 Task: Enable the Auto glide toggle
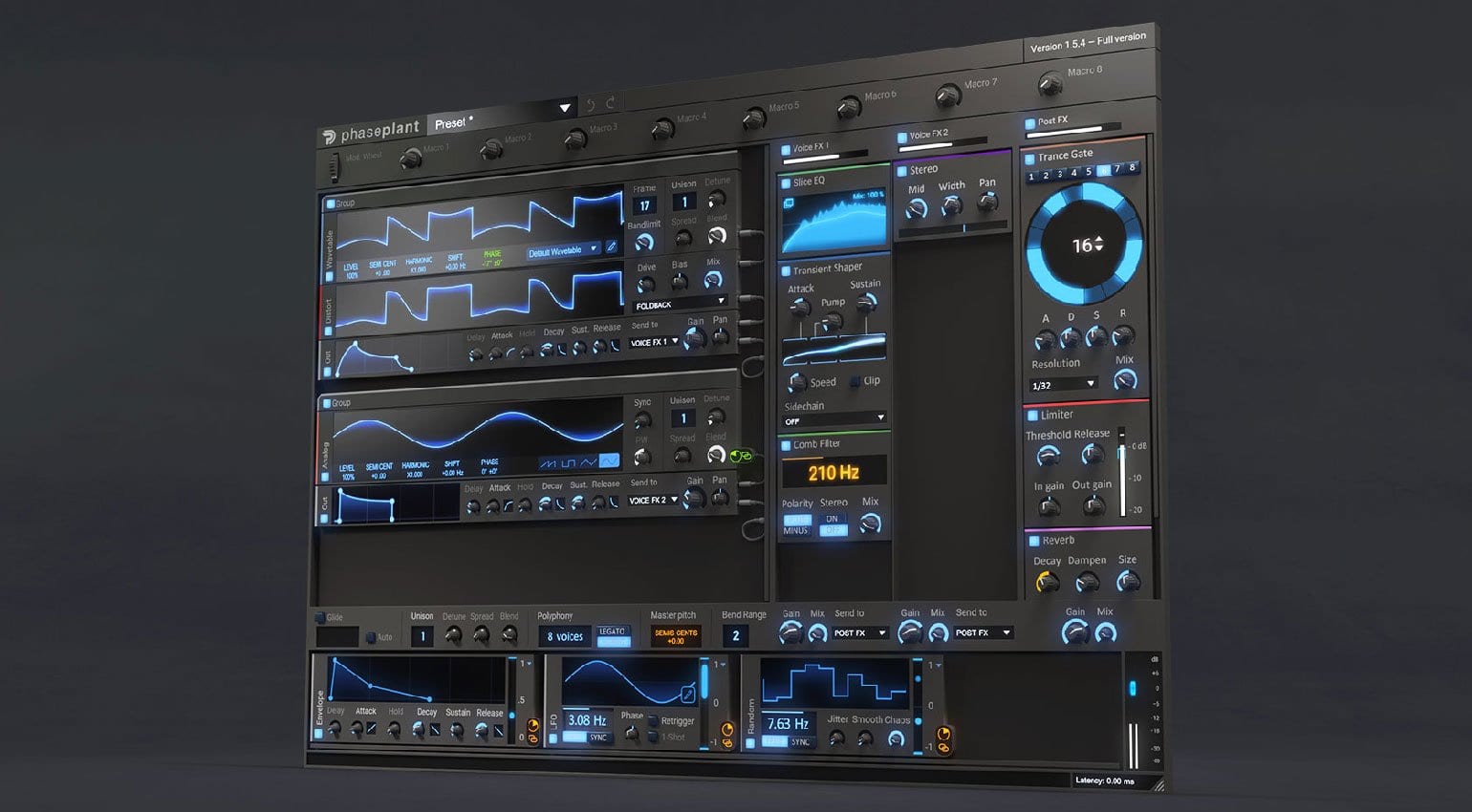coord(373,636)
